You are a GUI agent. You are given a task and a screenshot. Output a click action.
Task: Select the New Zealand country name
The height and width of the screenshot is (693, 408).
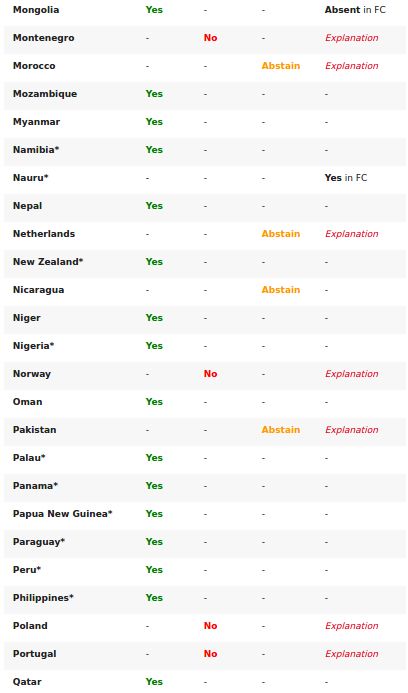click(x=48, y=262)
